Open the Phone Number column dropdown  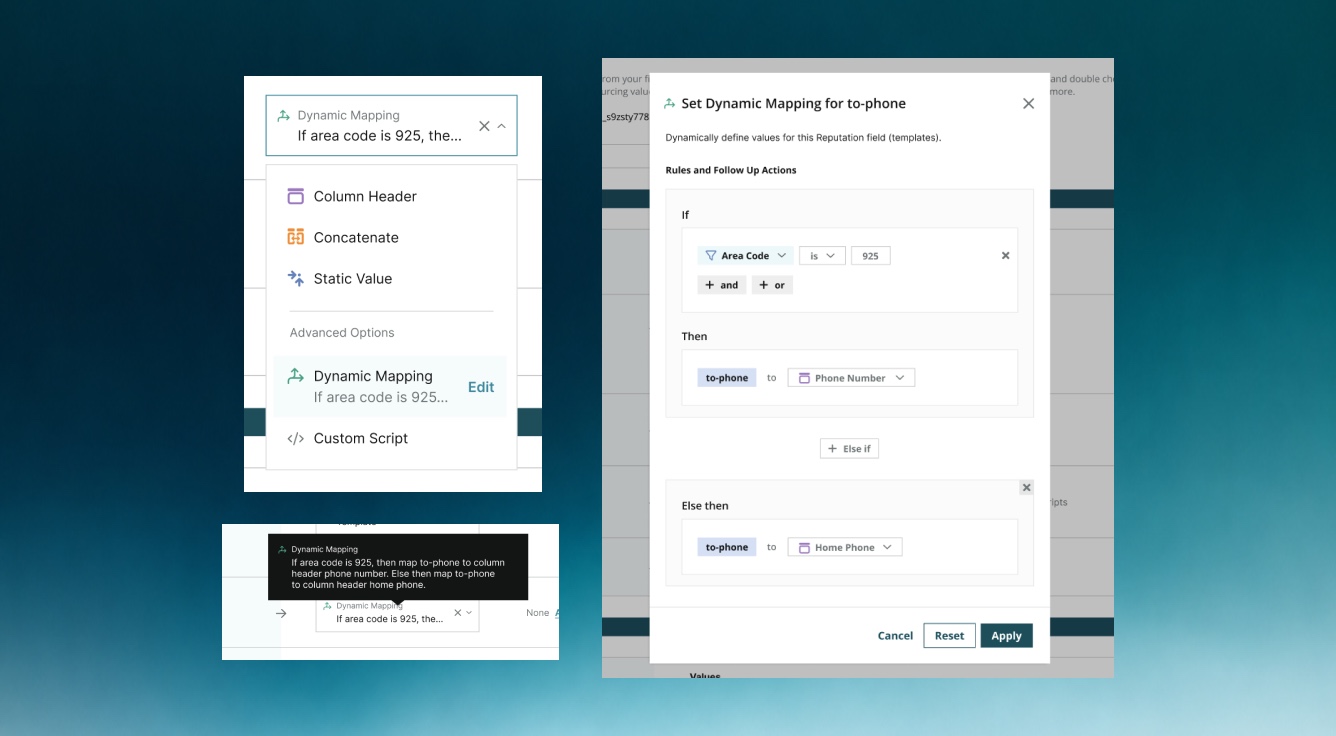[851, 378]
